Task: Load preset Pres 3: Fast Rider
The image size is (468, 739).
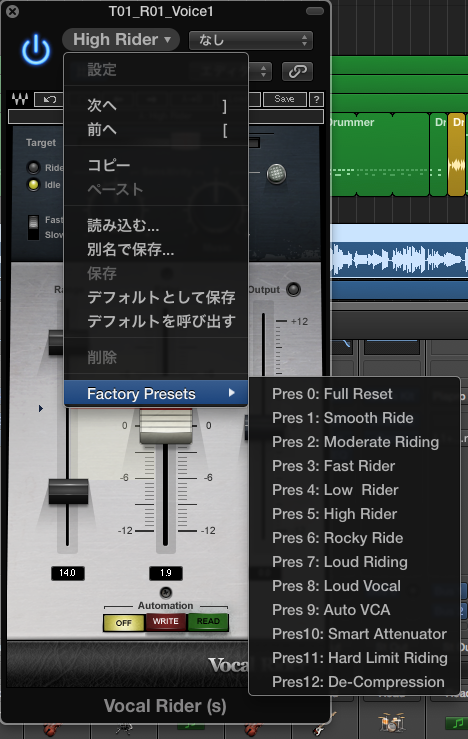Action: (354, 466)
